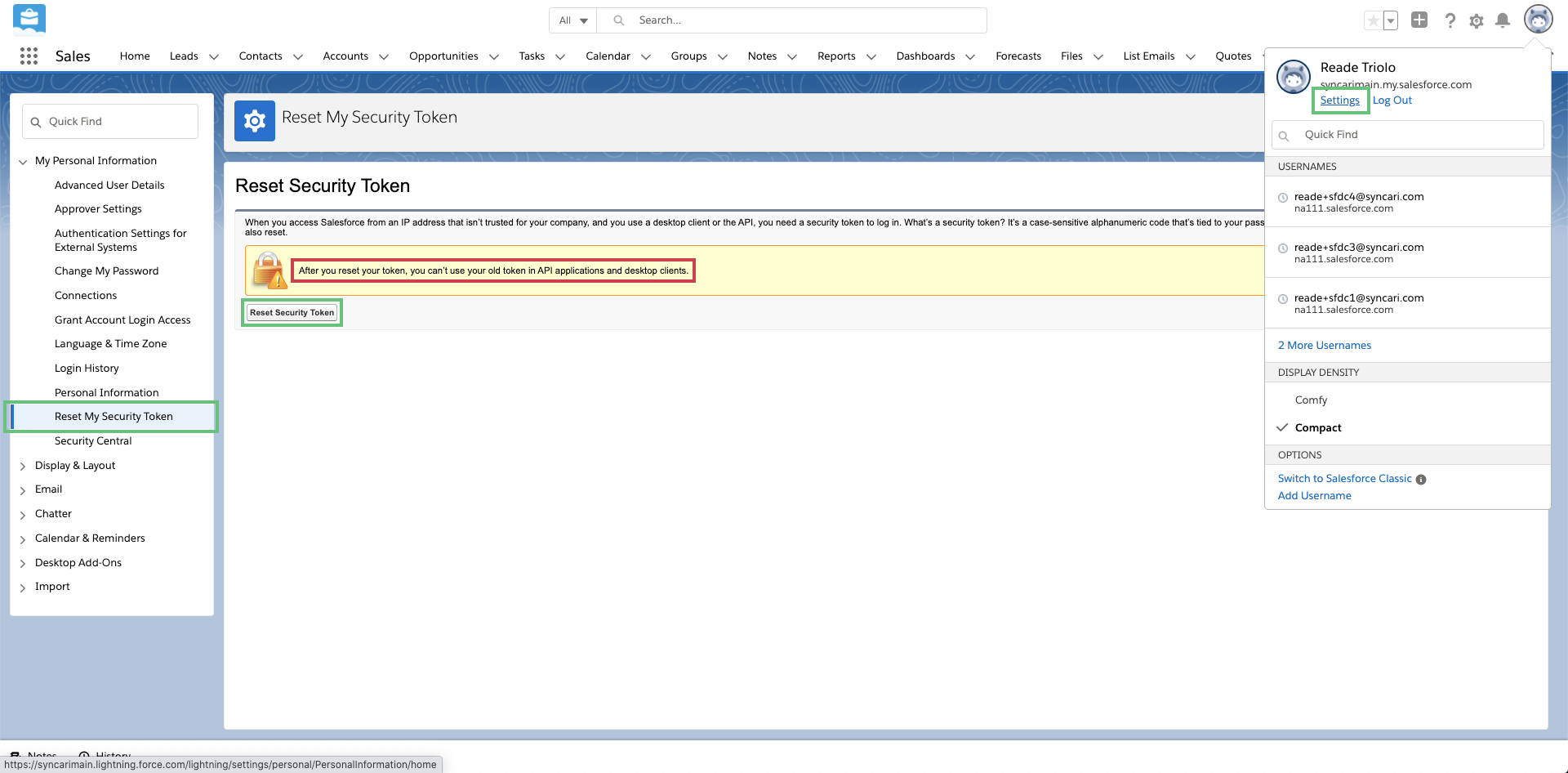Expand the Display & Layout section

point(23,467)
